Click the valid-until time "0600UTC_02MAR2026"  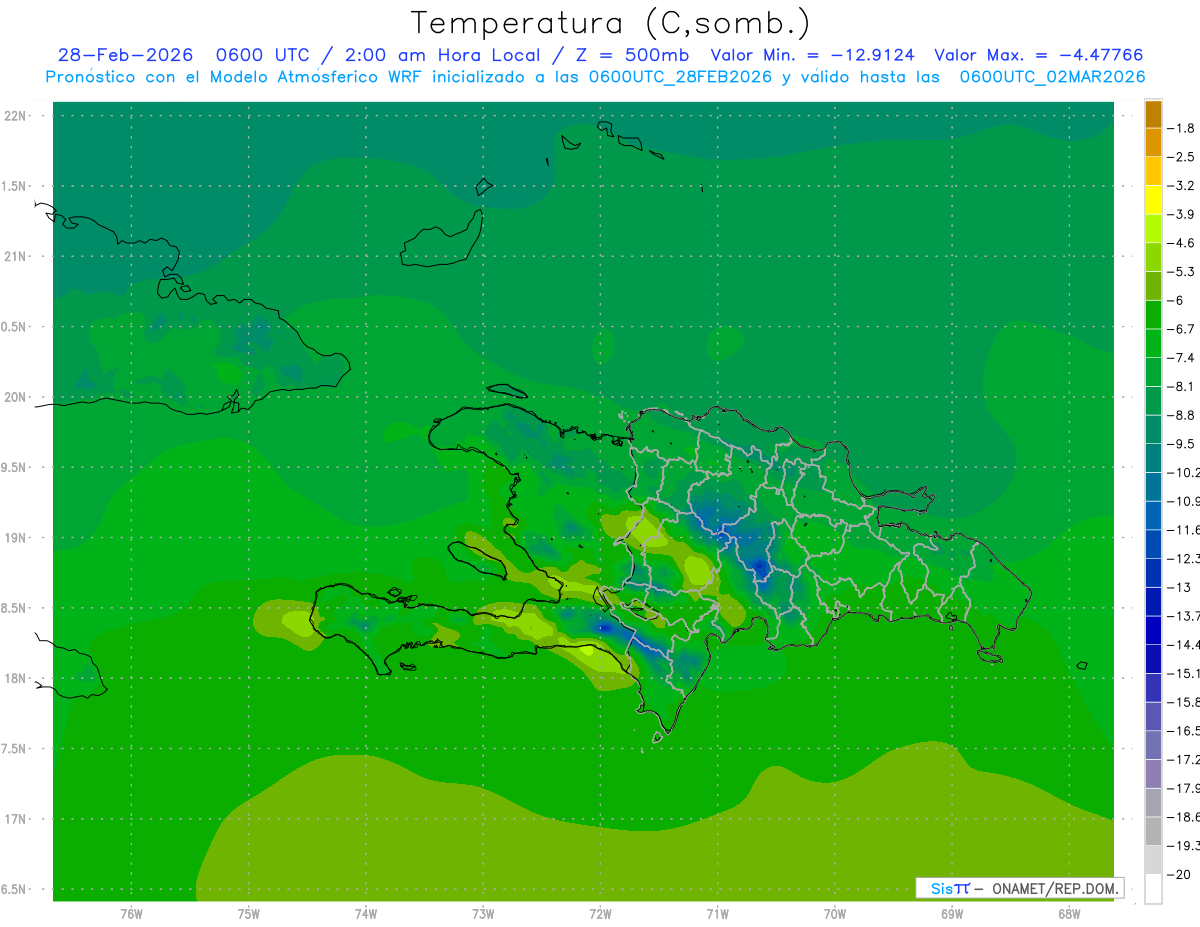tap(1052, 77)
